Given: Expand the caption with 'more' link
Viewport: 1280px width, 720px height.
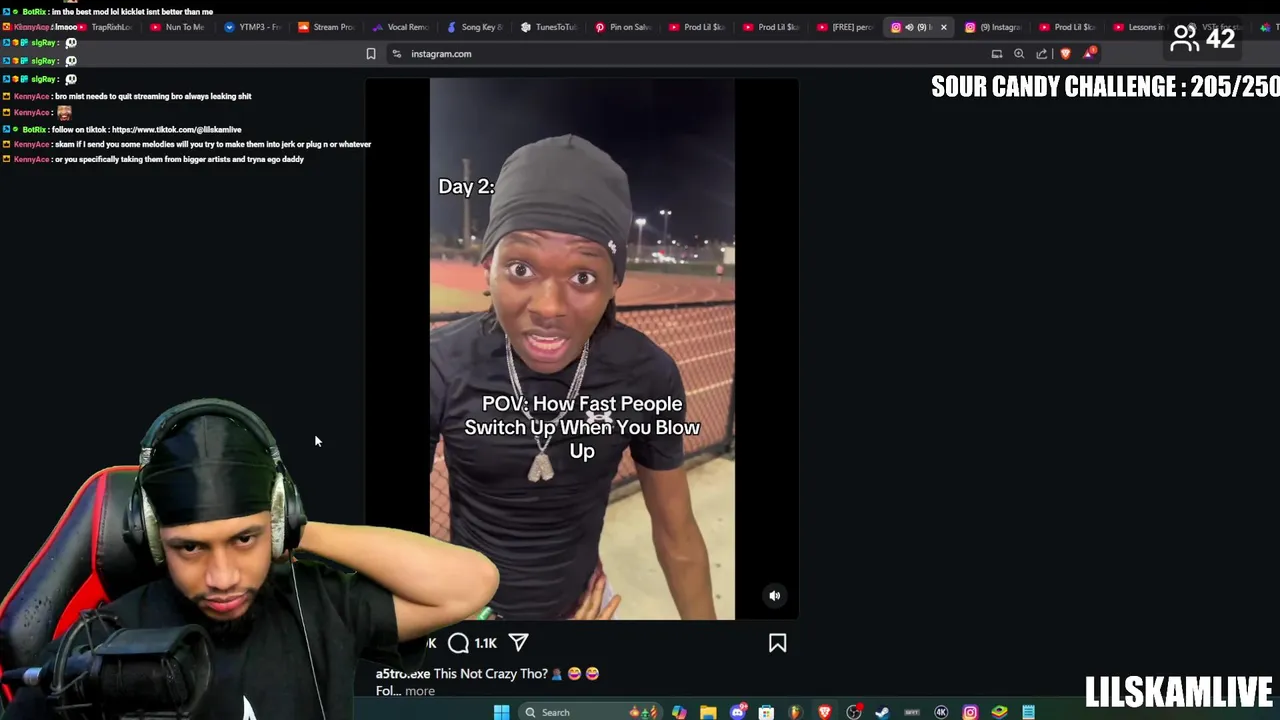Looking at the screenshot, I should point(420,691).
